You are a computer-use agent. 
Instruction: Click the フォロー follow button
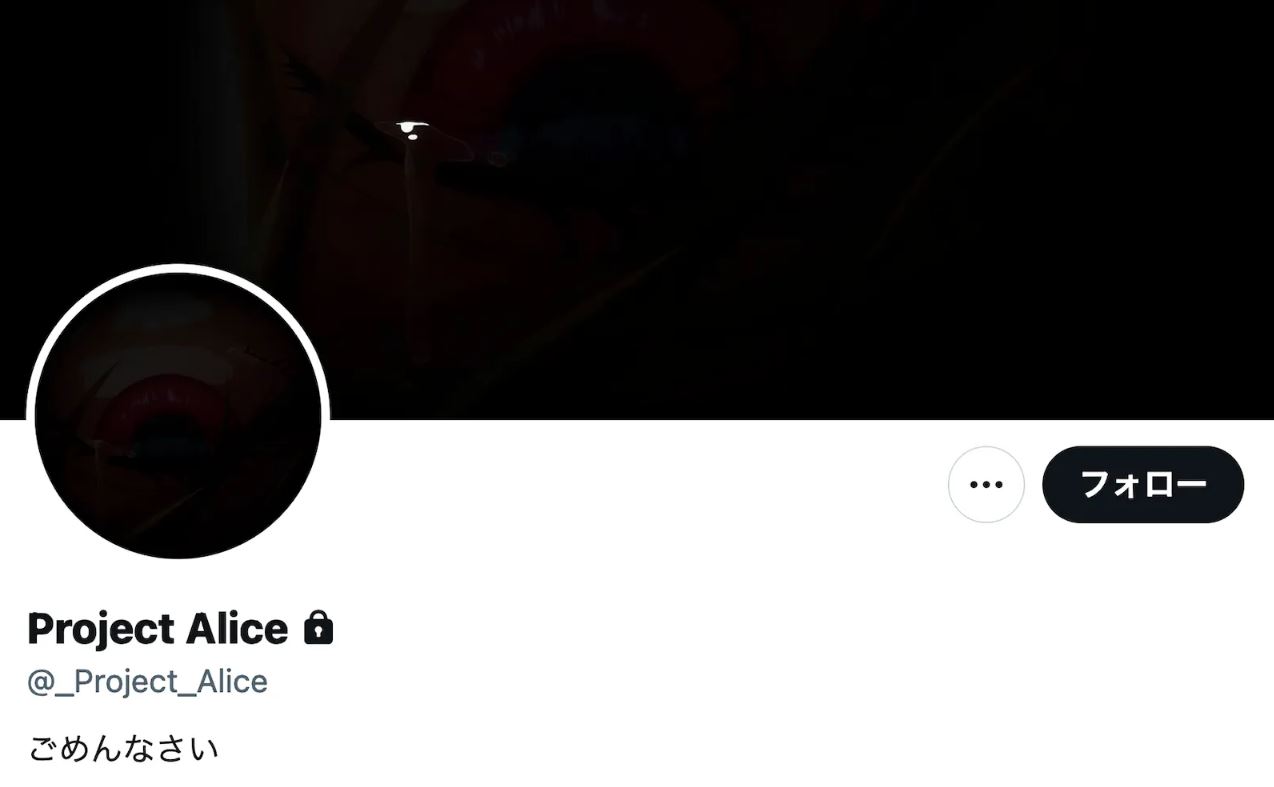pos(1143,484)
